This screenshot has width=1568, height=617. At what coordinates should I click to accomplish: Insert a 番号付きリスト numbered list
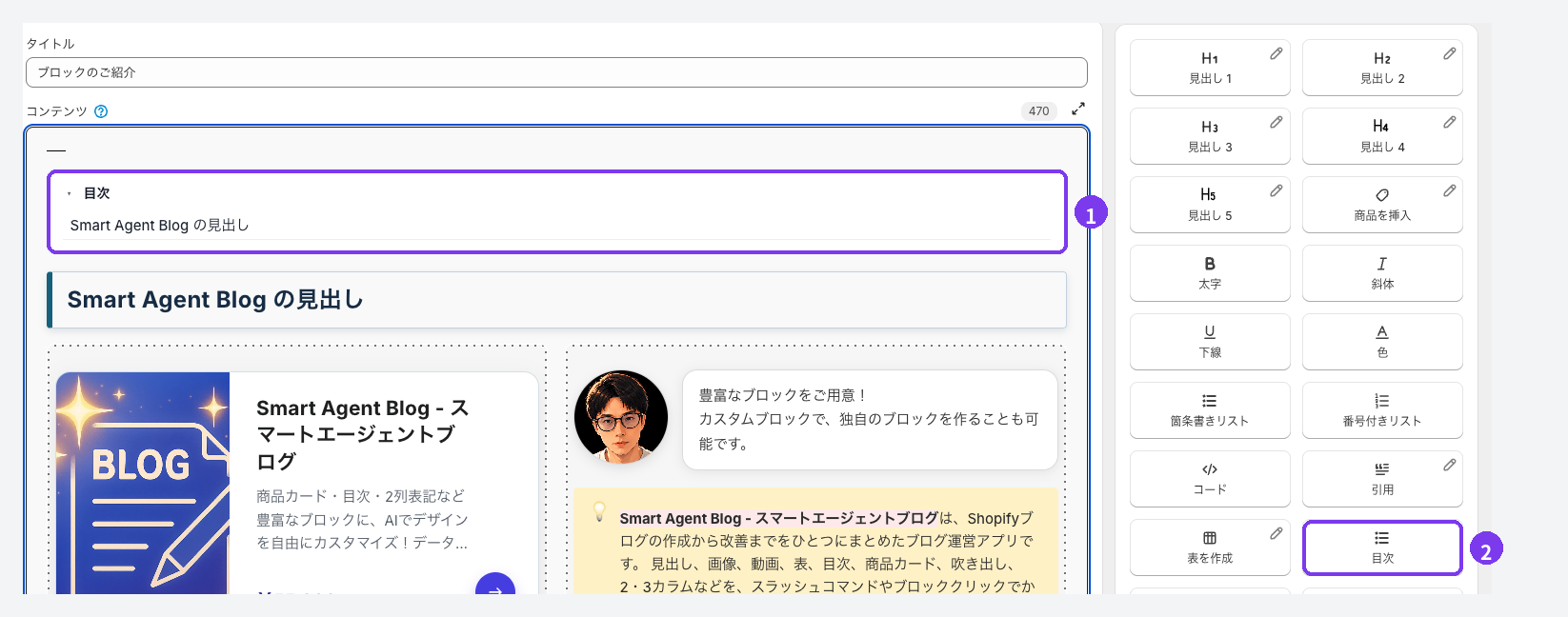1382,410
